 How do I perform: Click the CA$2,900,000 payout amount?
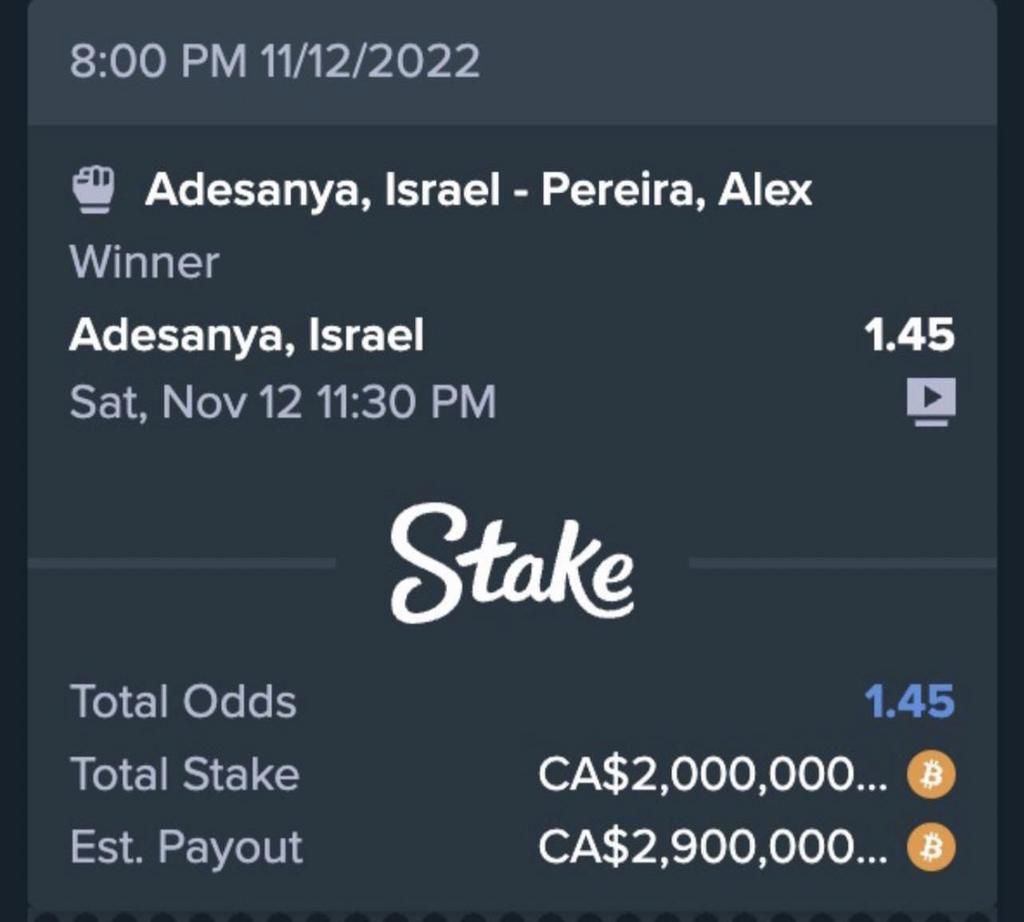pos(712,848)
